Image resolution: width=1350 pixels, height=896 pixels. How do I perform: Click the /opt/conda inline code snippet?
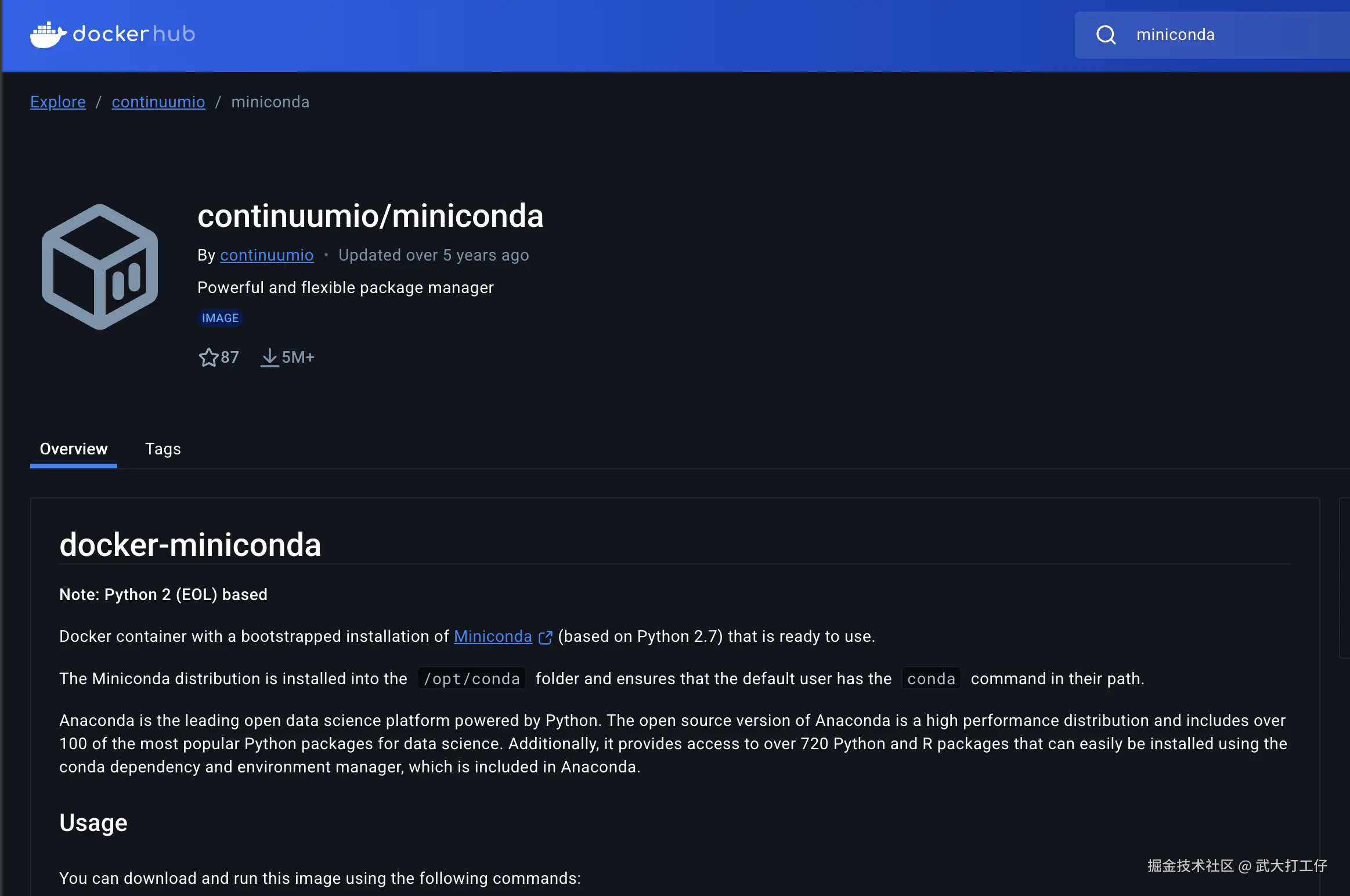point(471,678)
